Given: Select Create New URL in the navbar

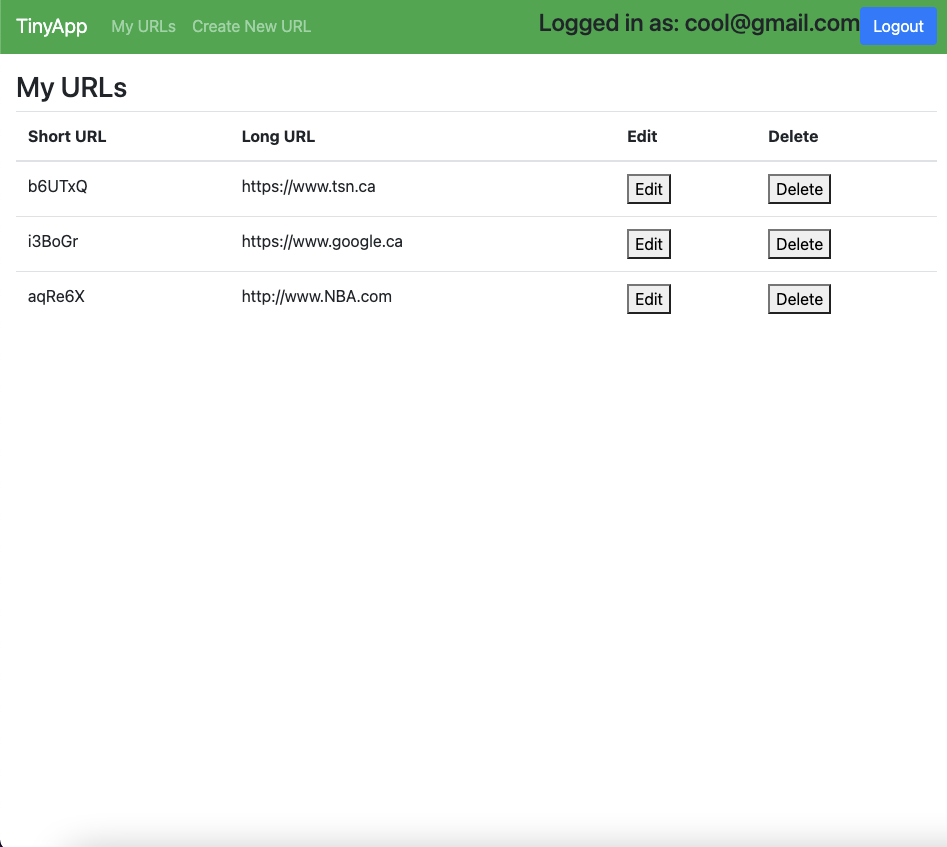Looking at the screenshot, I should tap(251, 27).
